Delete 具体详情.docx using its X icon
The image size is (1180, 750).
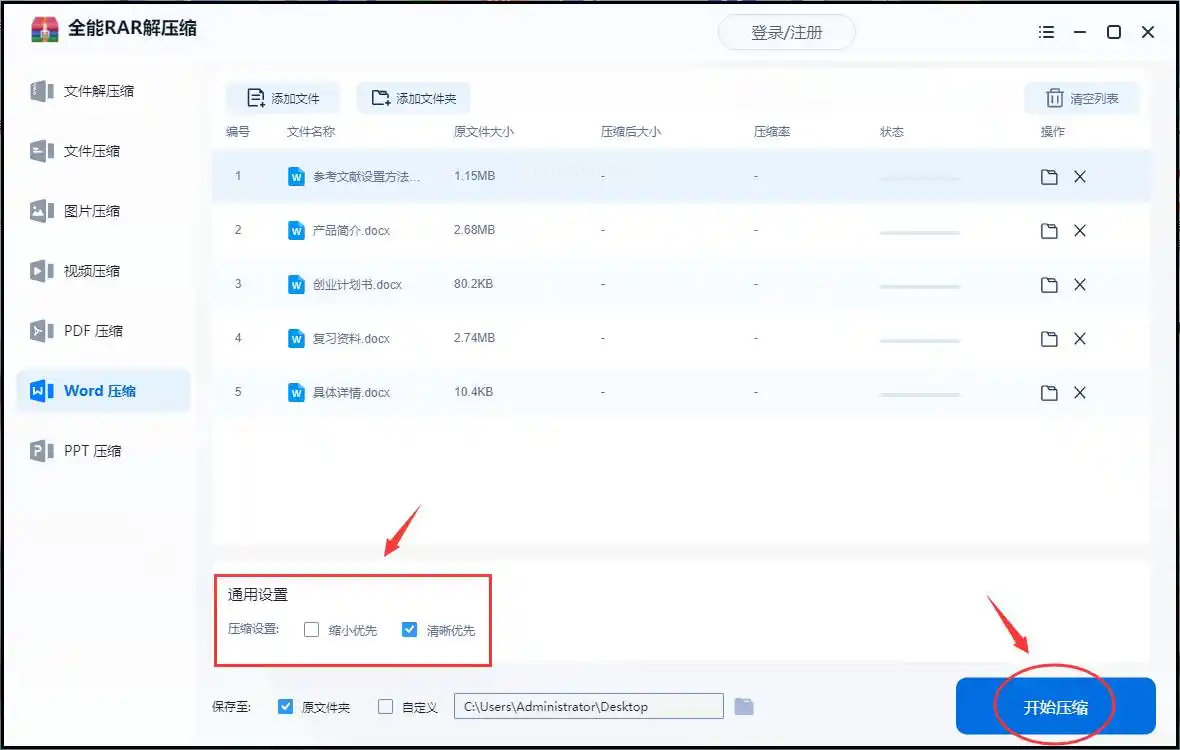pyautogui.click(x=1080, y=393)
